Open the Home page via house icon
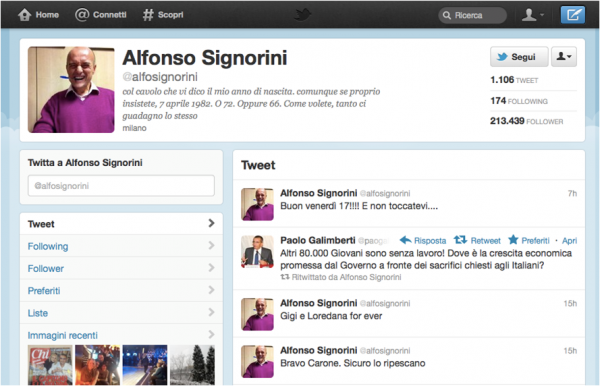The image size is (600, 386). tap(24, 15)
